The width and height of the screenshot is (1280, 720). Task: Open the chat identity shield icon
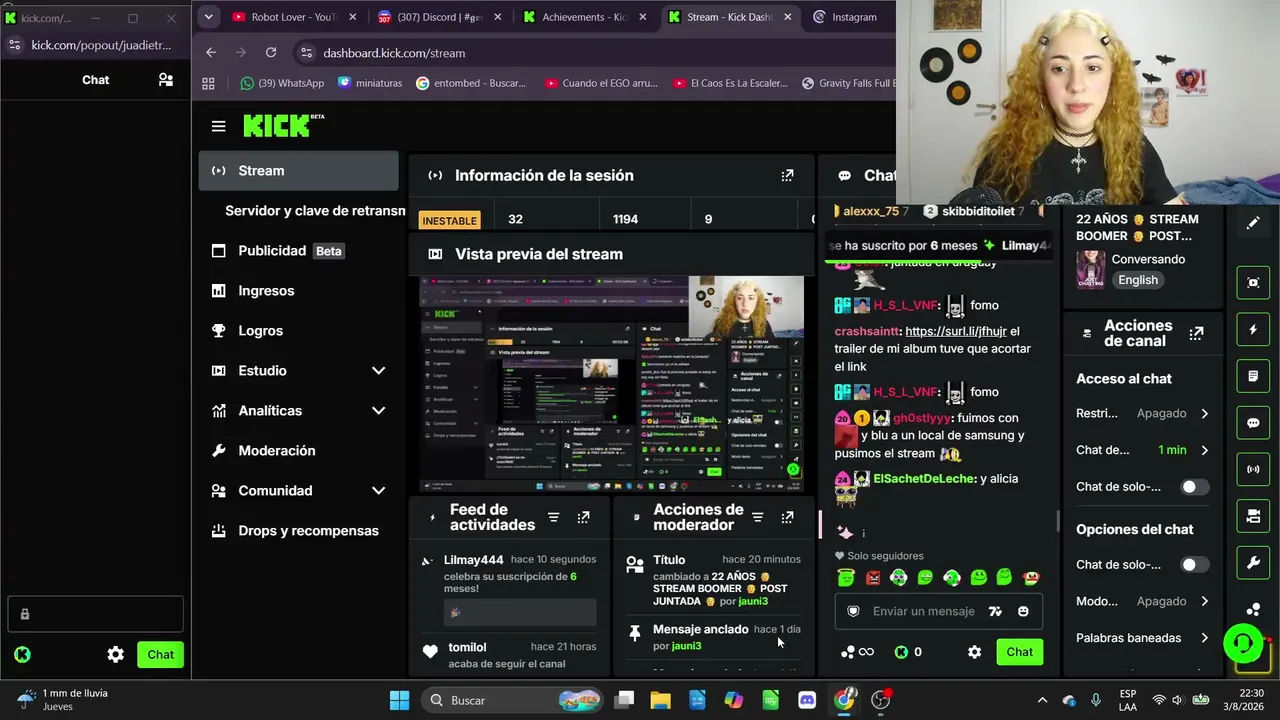pyautogui.click(x=853, y=611)
